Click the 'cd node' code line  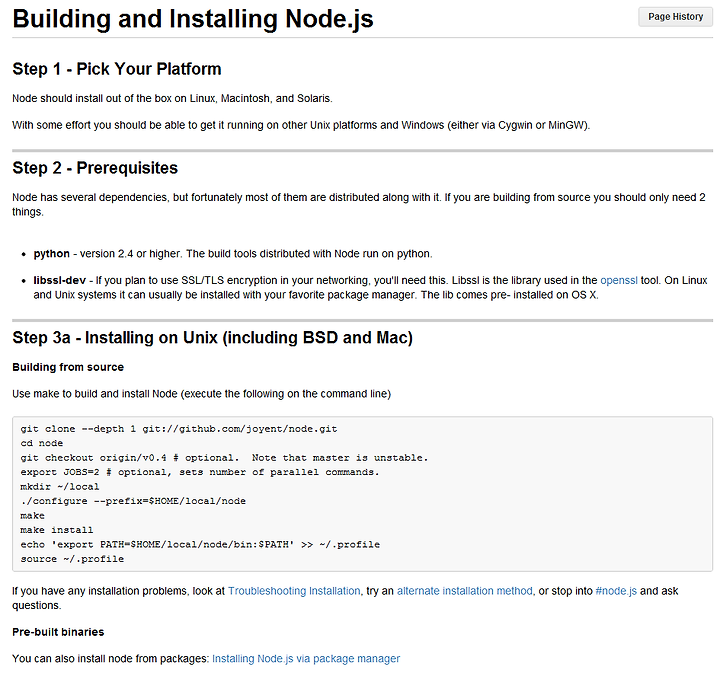[x=42, y=443]
